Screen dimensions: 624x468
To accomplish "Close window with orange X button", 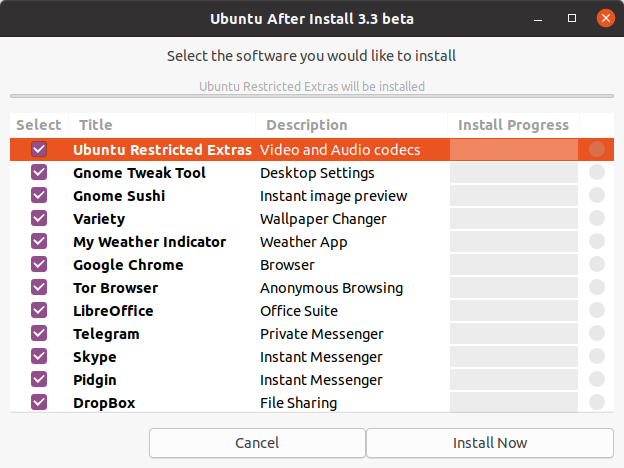I will pos(606,18).
